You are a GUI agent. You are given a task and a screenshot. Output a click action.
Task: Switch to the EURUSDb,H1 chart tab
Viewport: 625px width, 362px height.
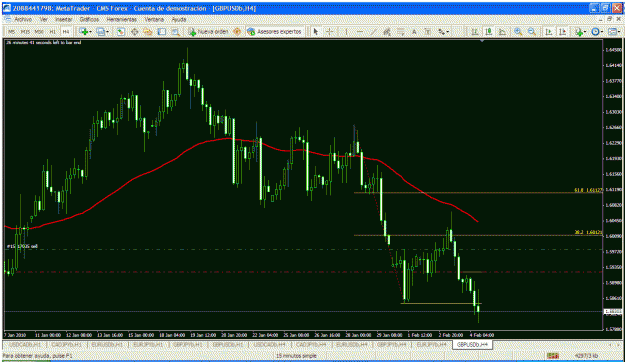click(107, 344)
